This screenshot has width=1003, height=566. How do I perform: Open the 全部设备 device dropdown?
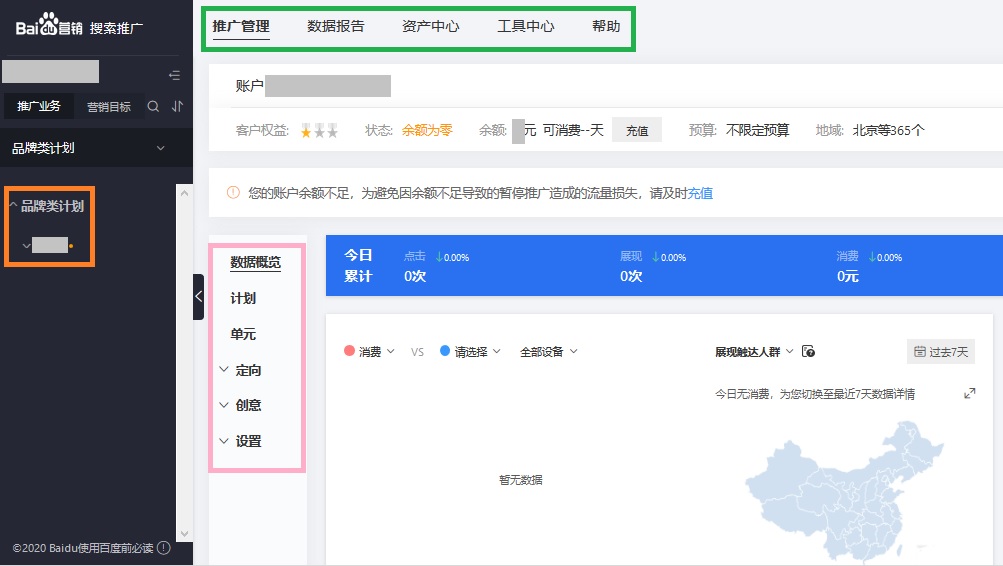coord(548,352)
